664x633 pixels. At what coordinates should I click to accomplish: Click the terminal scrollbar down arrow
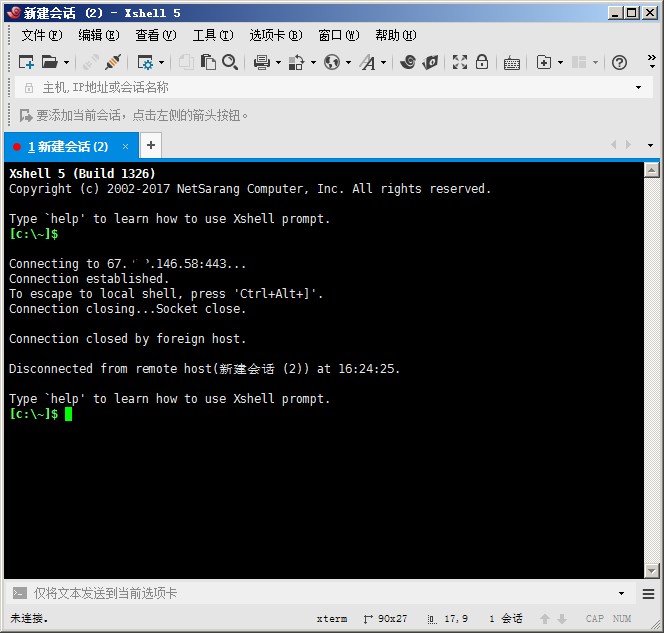(x=651, y=571)
